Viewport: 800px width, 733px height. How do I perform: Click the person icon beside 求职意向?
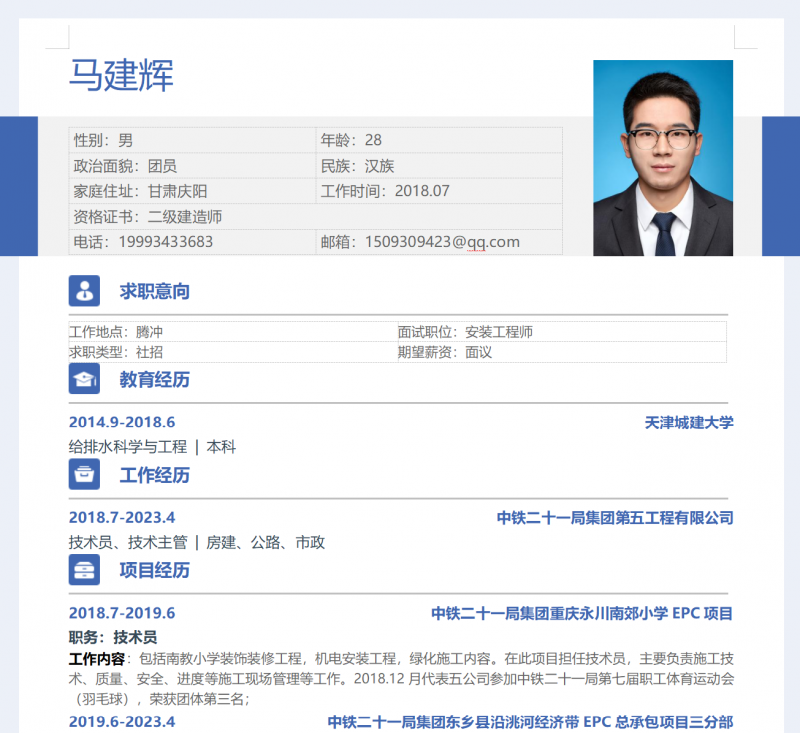tap(84, 291)
